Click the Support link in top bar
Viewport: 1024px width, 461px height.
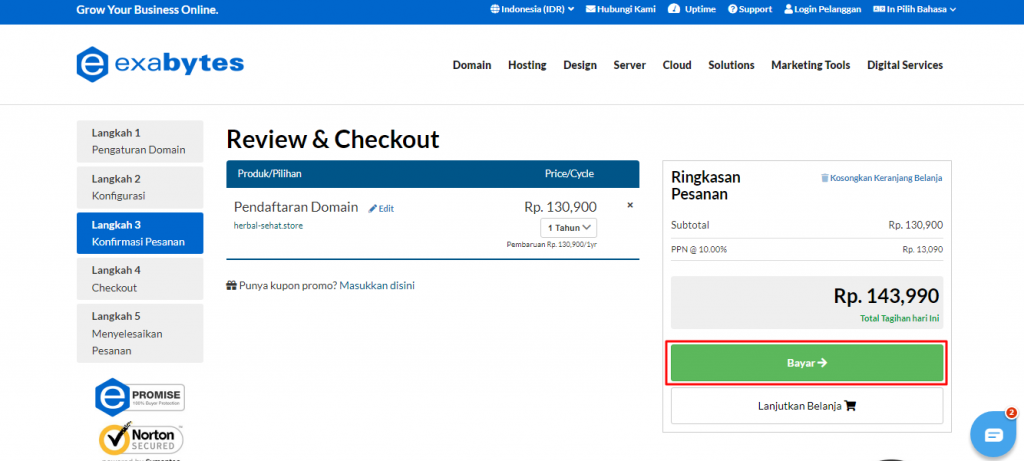point(756,9)
